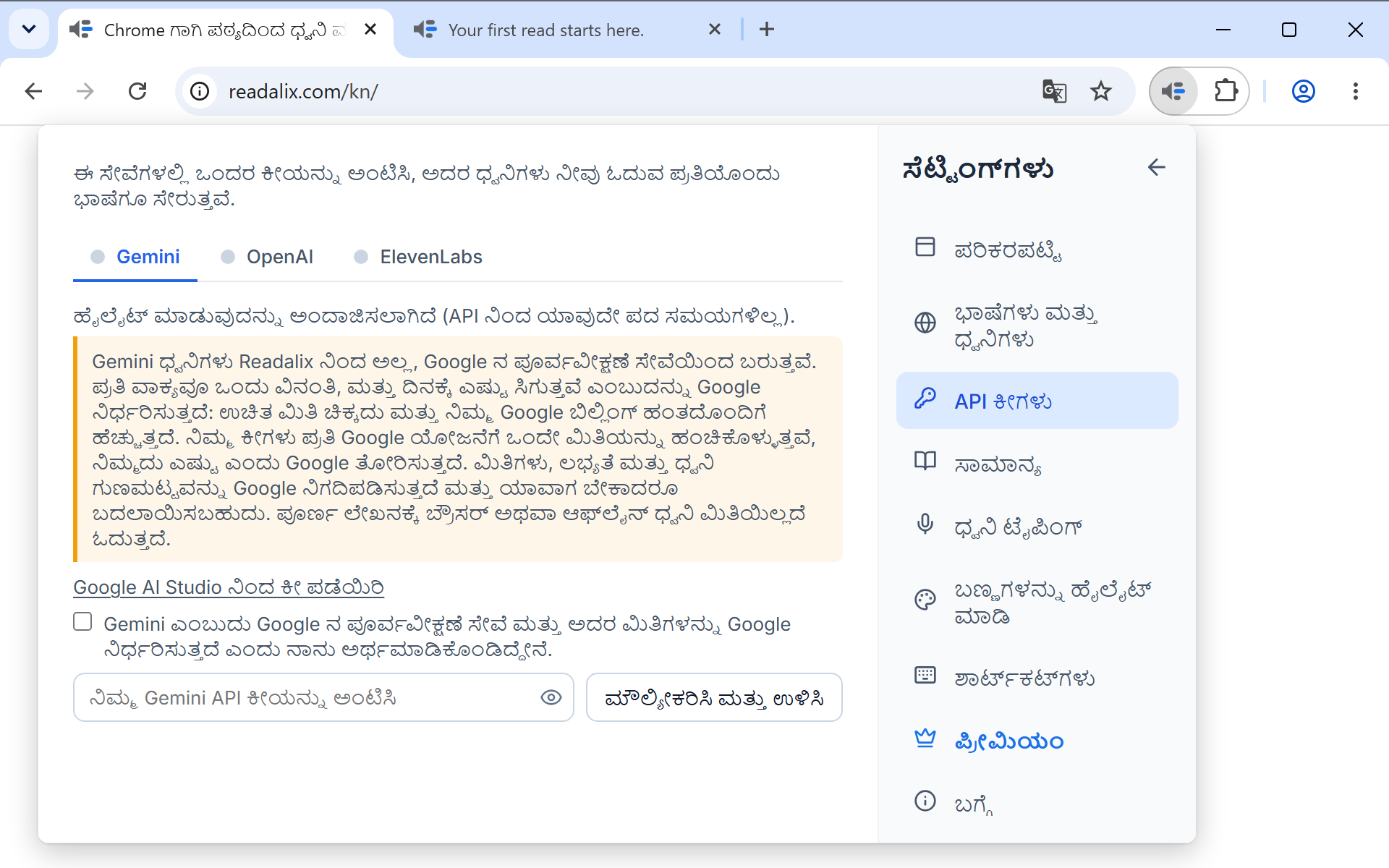The image size is (1389, 868).
Task: Click the ಮೌಲ್ಯೀಕರಿಸಿ ಮತ್ತು ಉಳಿಸಿ button
Action: (x=714, y=697)
